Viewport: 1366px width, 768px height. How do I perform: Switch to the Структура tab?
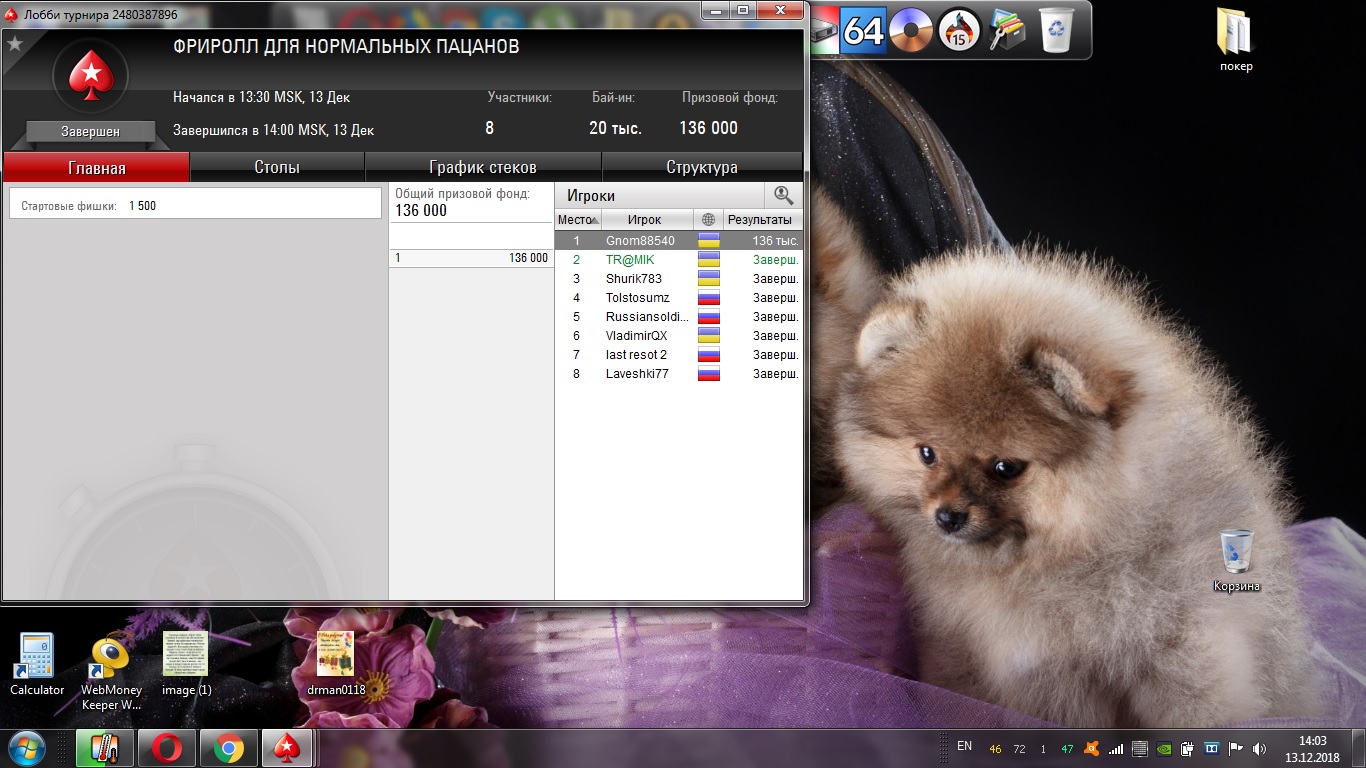coord(702,167)
